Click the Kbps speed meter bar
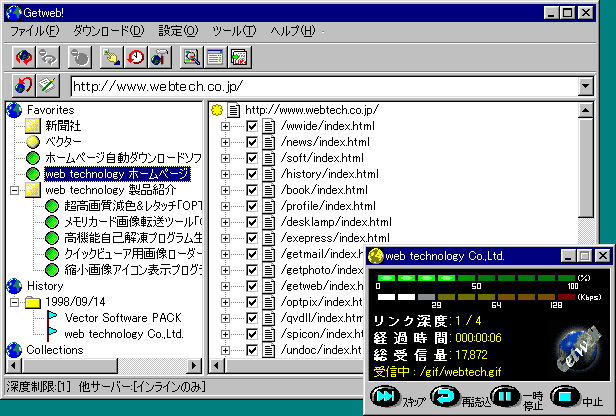616x416 pixels. coord(476,297)
